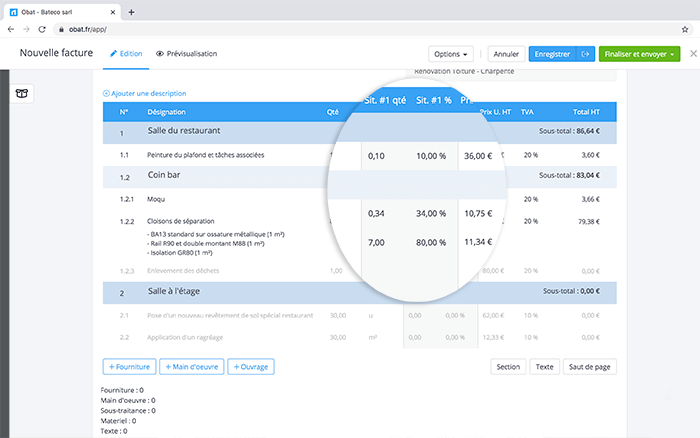700x438 pixels.
Task: Click the 34,00 % situation cell
Action: click(x=431, y=213)
